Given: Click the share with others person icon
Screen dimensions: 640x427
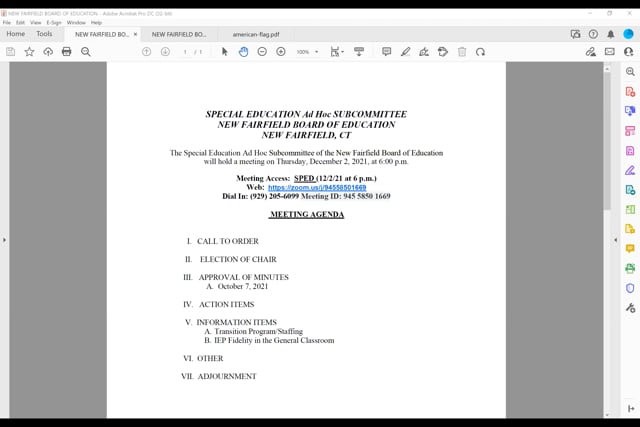Looking at the screenshot, I should [x=629, y=52].
